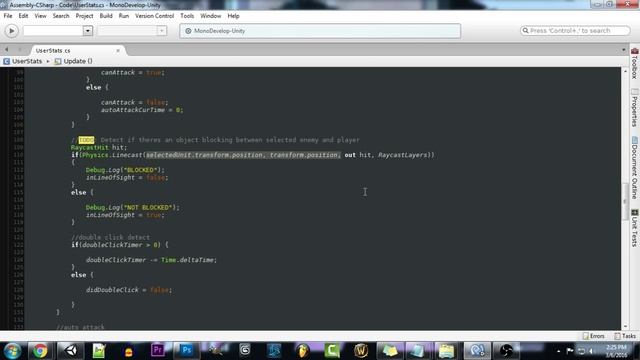Open the Project menu
Image resolution: width=640 pixels, height=360 pixels.
click(x=84, y=16)
